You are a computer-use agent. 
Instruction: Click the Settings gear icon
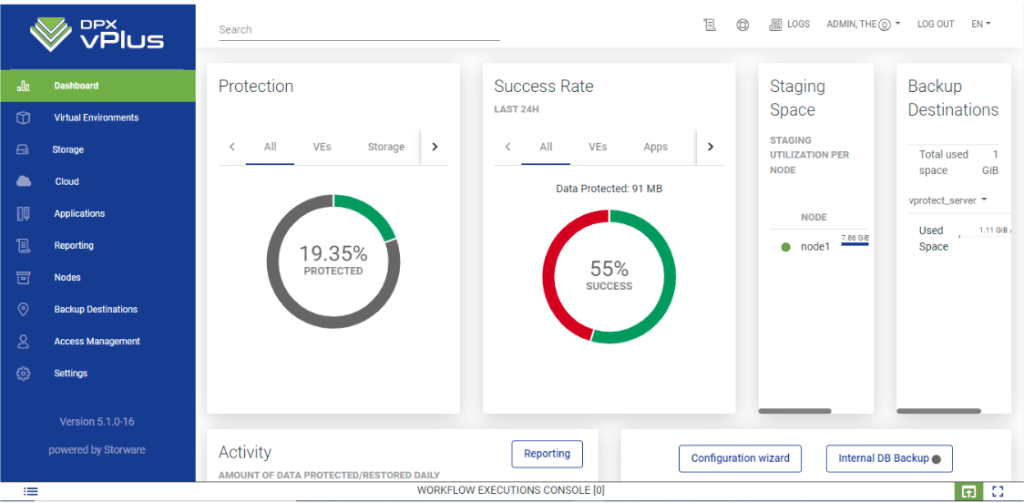point(23,374)
